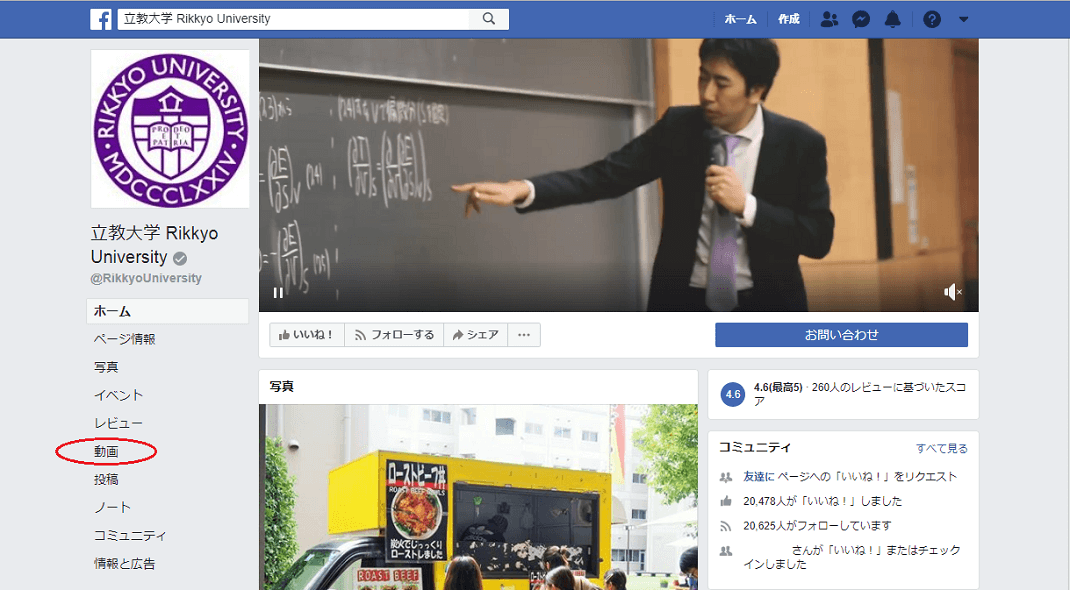Click すべて見る in the community panel

[942, 448]
